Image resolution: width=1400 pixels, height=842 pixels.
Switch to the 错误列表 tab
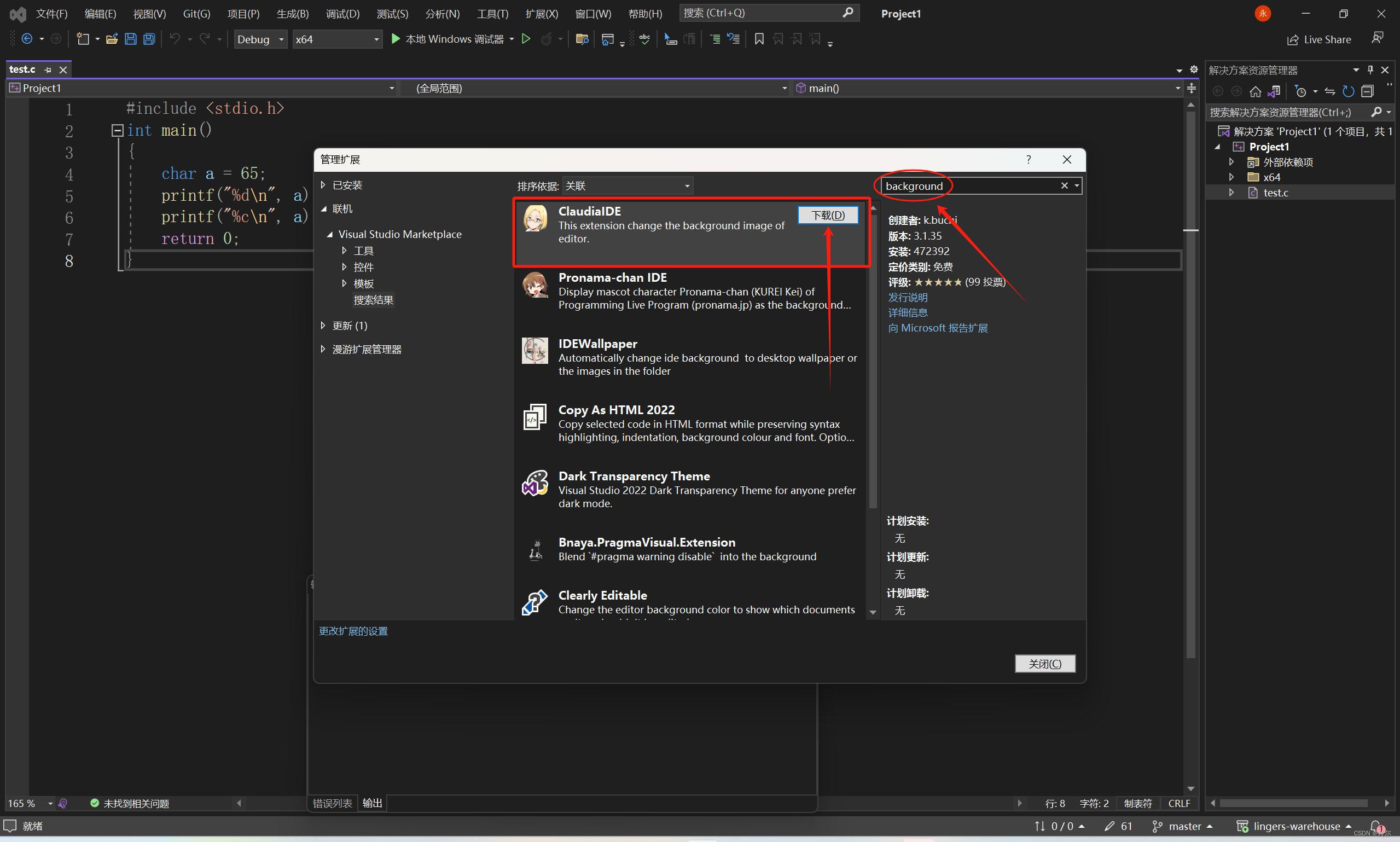[333, 803]
